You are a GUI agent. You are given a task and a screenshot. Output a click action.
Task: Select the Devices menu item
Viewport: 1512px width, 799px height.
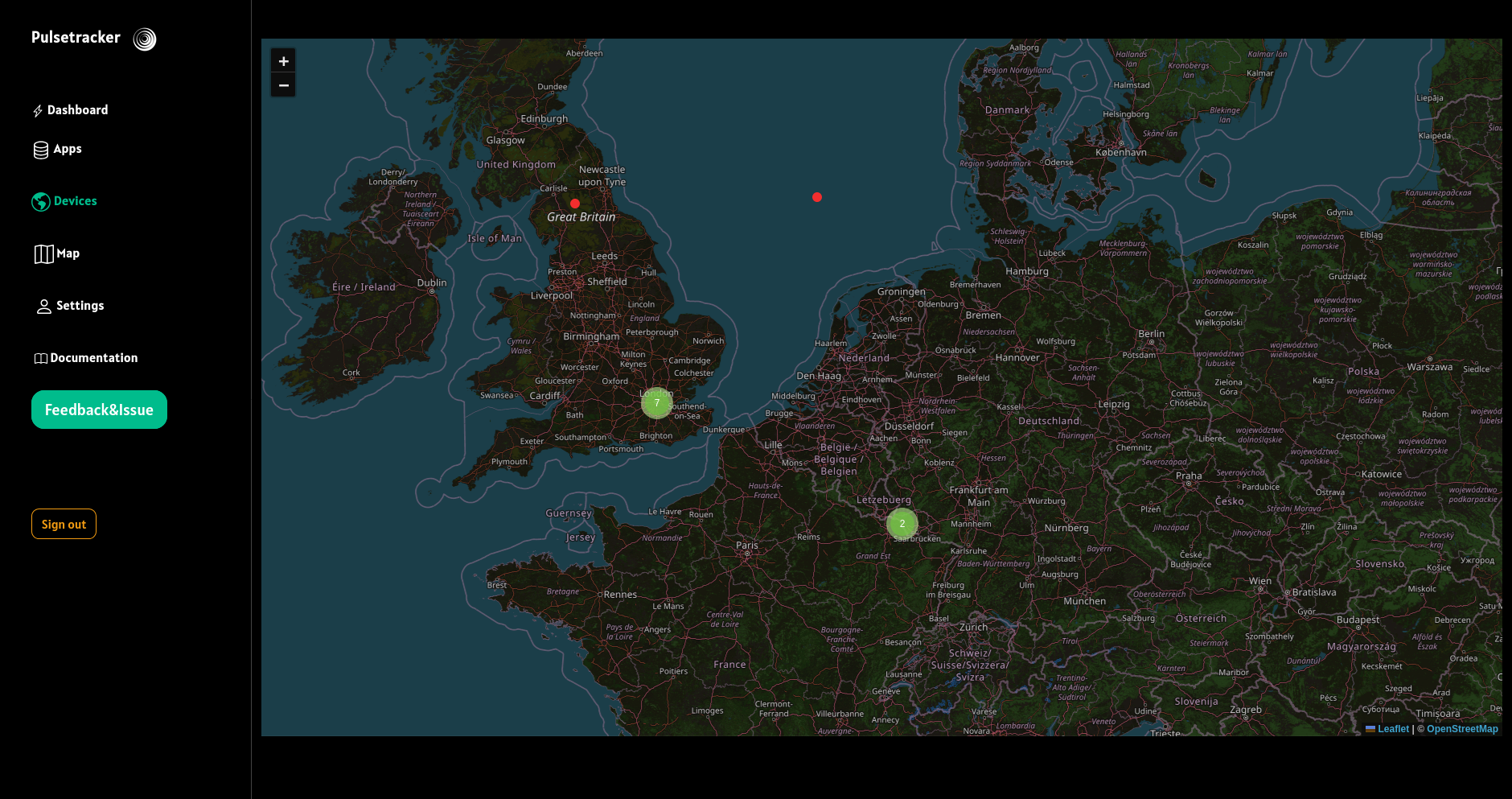pyautogui.click(x=64, y=201)
